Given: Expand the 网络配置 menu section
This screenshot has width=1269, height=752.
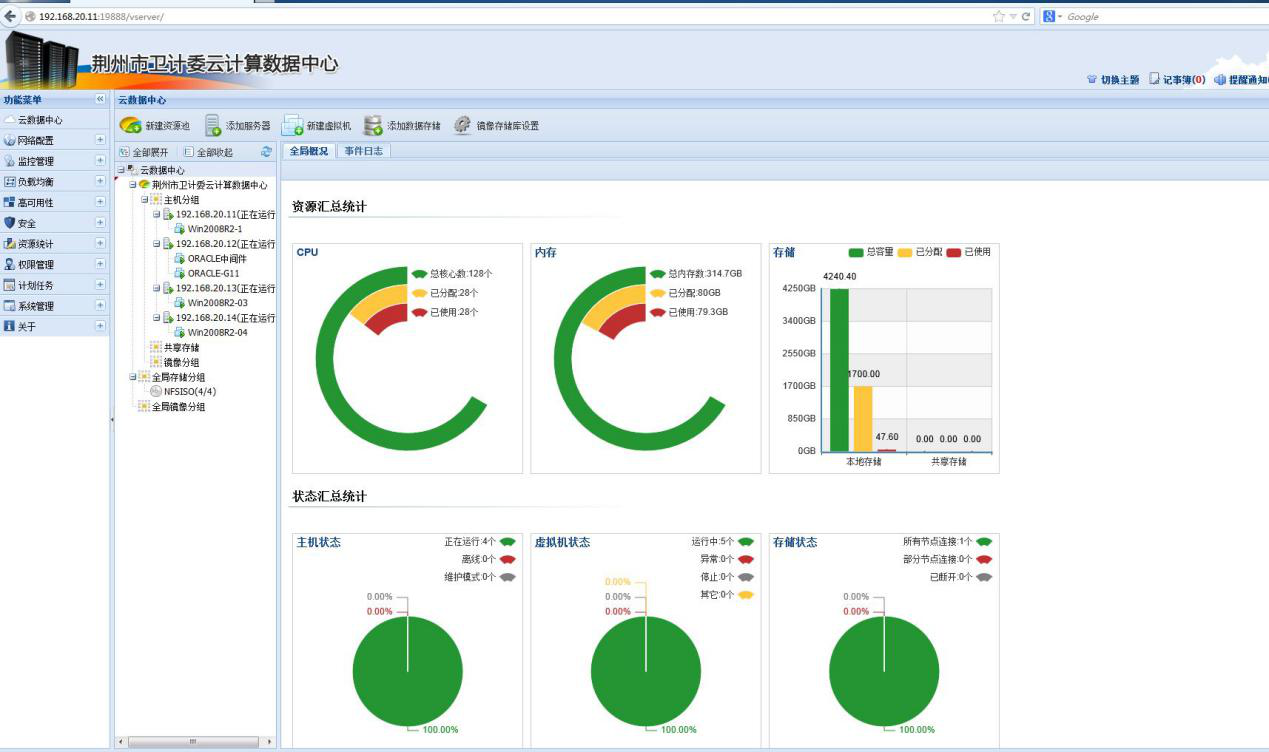Looking at the screenshot, I should coord(100,140).
